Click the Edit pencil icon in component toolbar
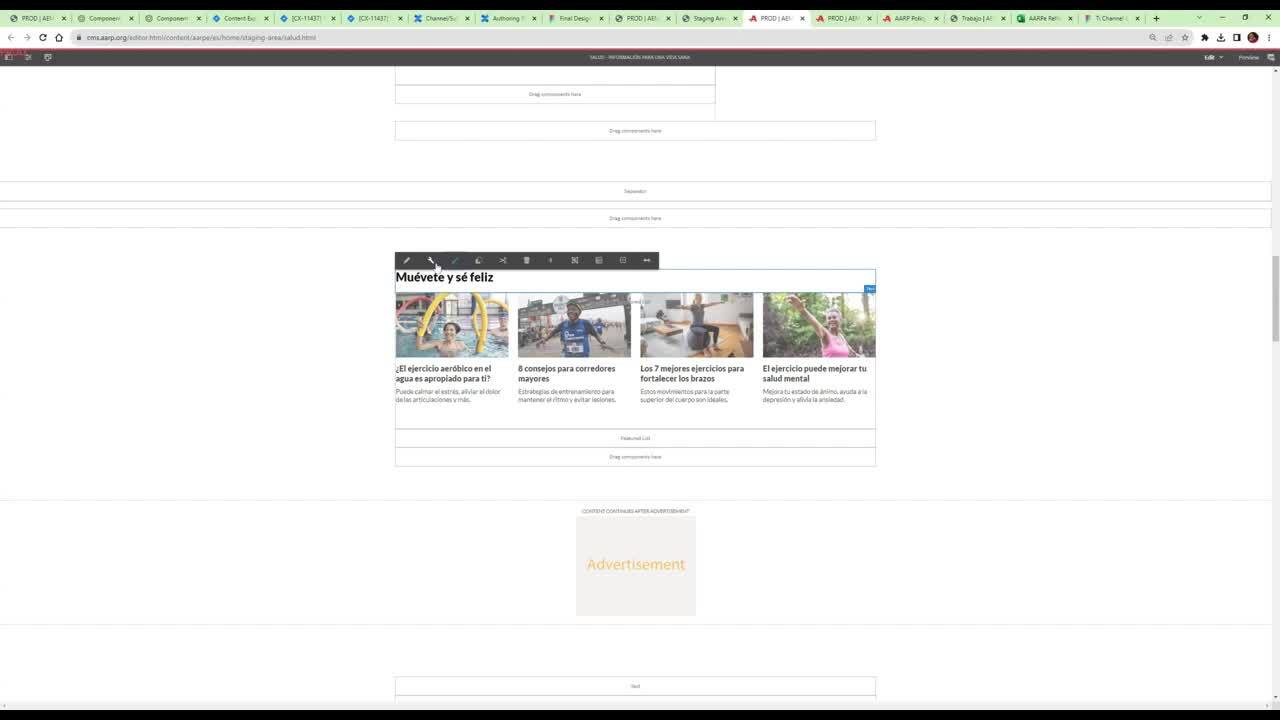 coord(407,260)
